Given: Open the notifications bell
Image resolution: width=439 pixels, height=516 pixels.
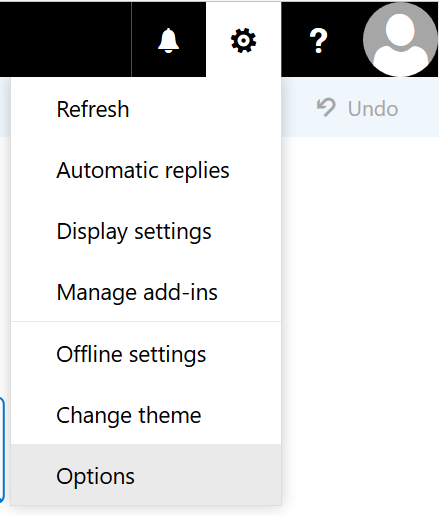Looking at the screenshot, I should click(169, 40).
